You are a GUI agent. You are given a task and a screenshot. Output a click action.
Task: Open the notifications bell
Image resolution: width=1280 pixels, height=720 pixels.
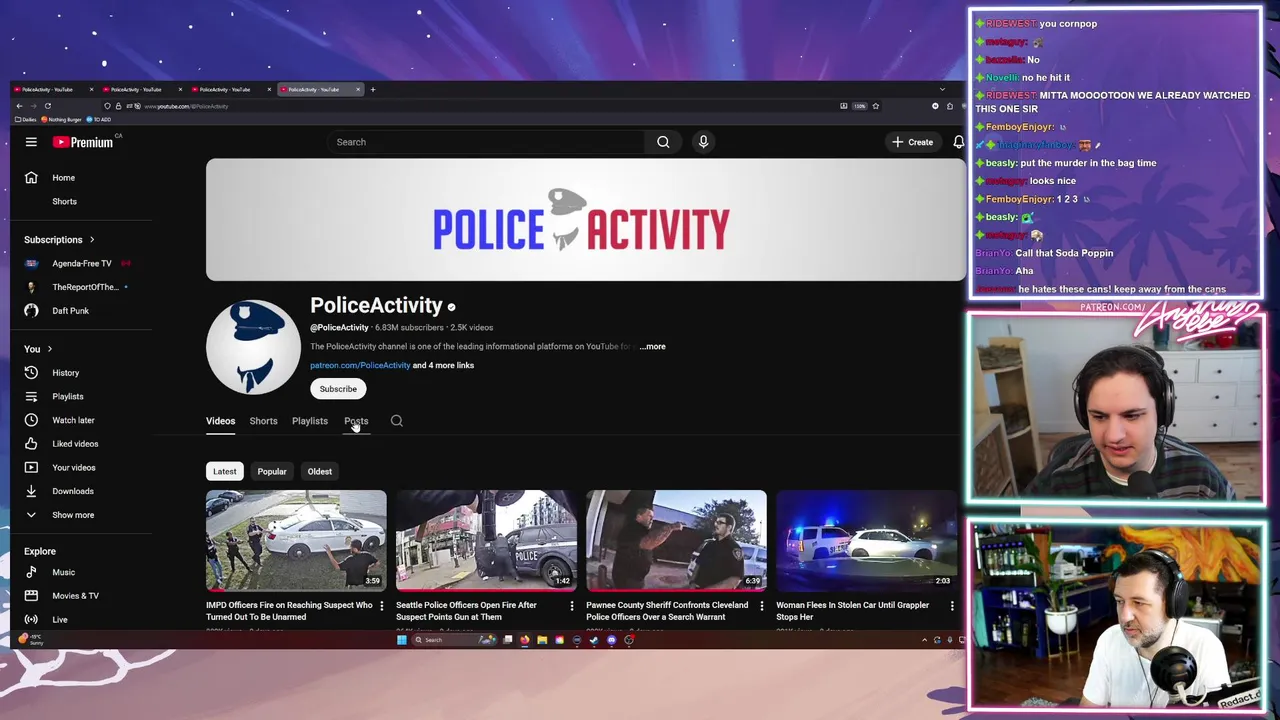tap(959, 142)
